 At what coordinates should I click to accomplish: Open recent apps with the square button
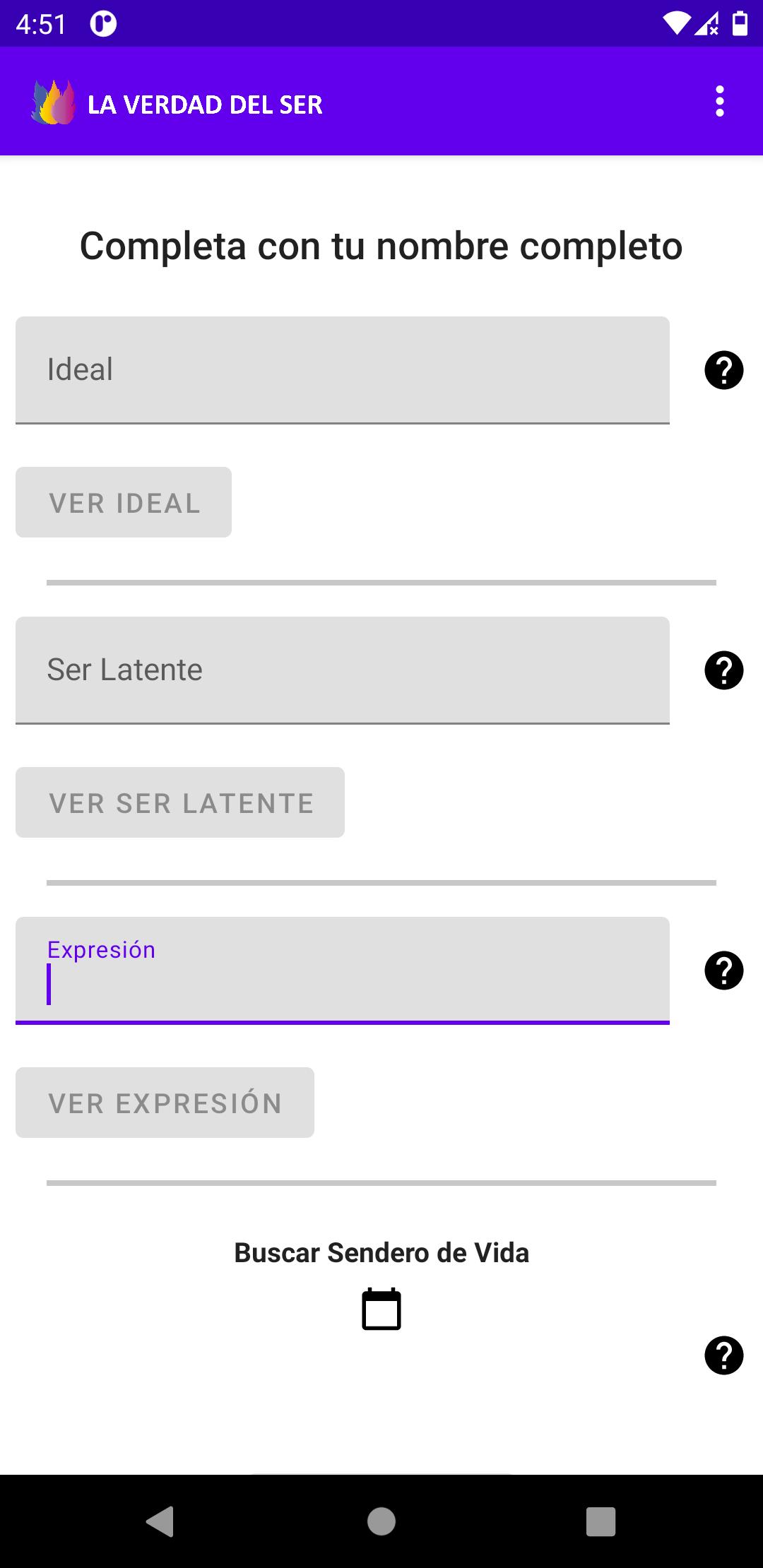601,1521
